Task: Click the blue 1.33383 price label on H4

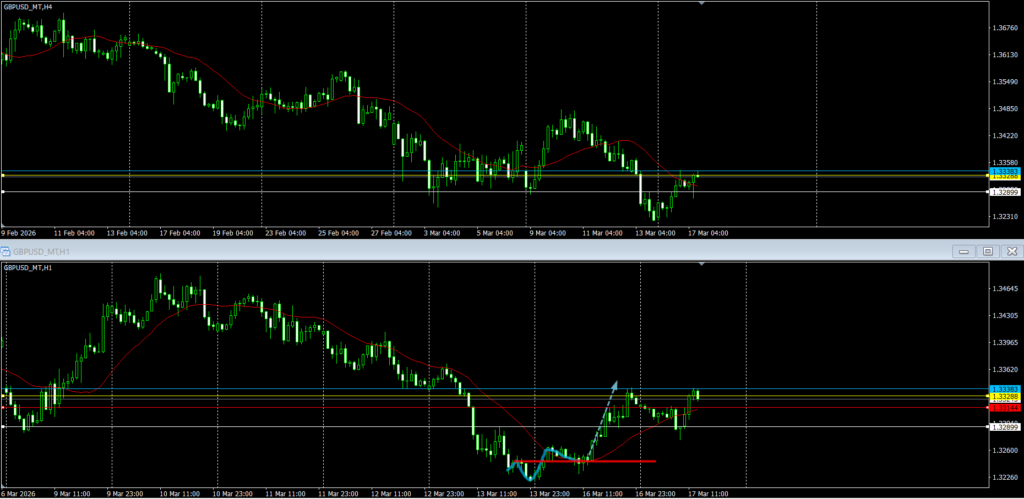Action: click(x=1003, y=171)
